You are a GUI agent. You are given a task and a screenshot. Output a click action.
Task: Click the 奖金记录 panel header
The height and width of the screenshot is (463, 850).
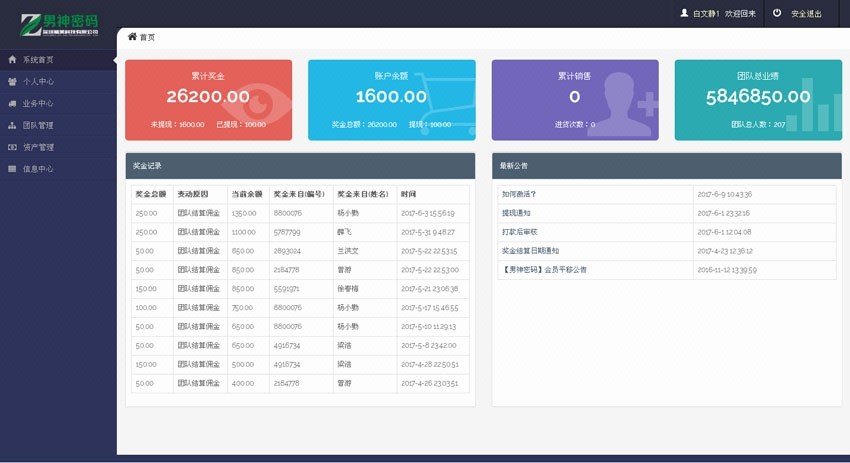[x=300, y=166]
